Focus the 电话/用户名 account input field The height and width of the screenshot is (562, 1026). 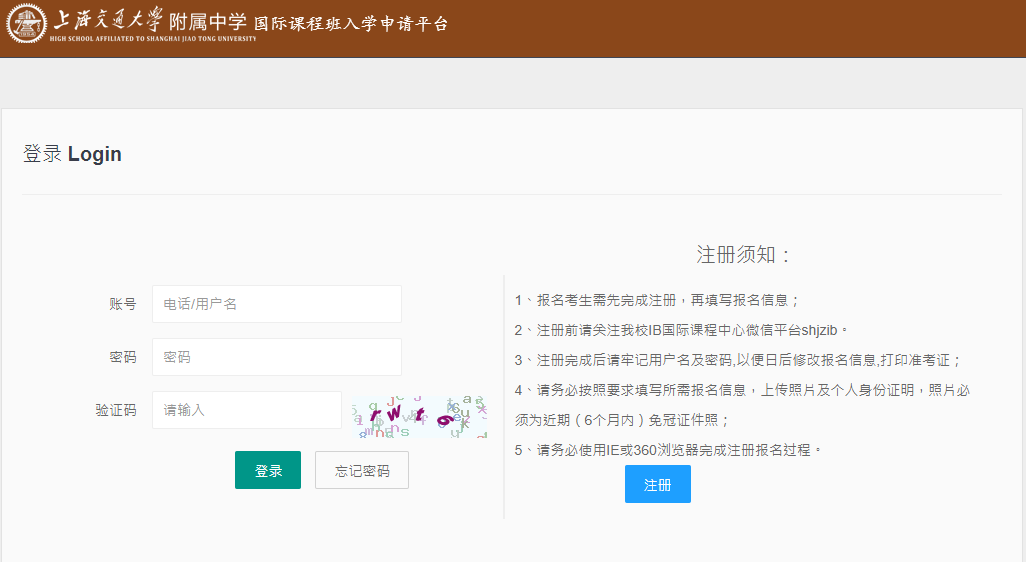pos(276,304)
